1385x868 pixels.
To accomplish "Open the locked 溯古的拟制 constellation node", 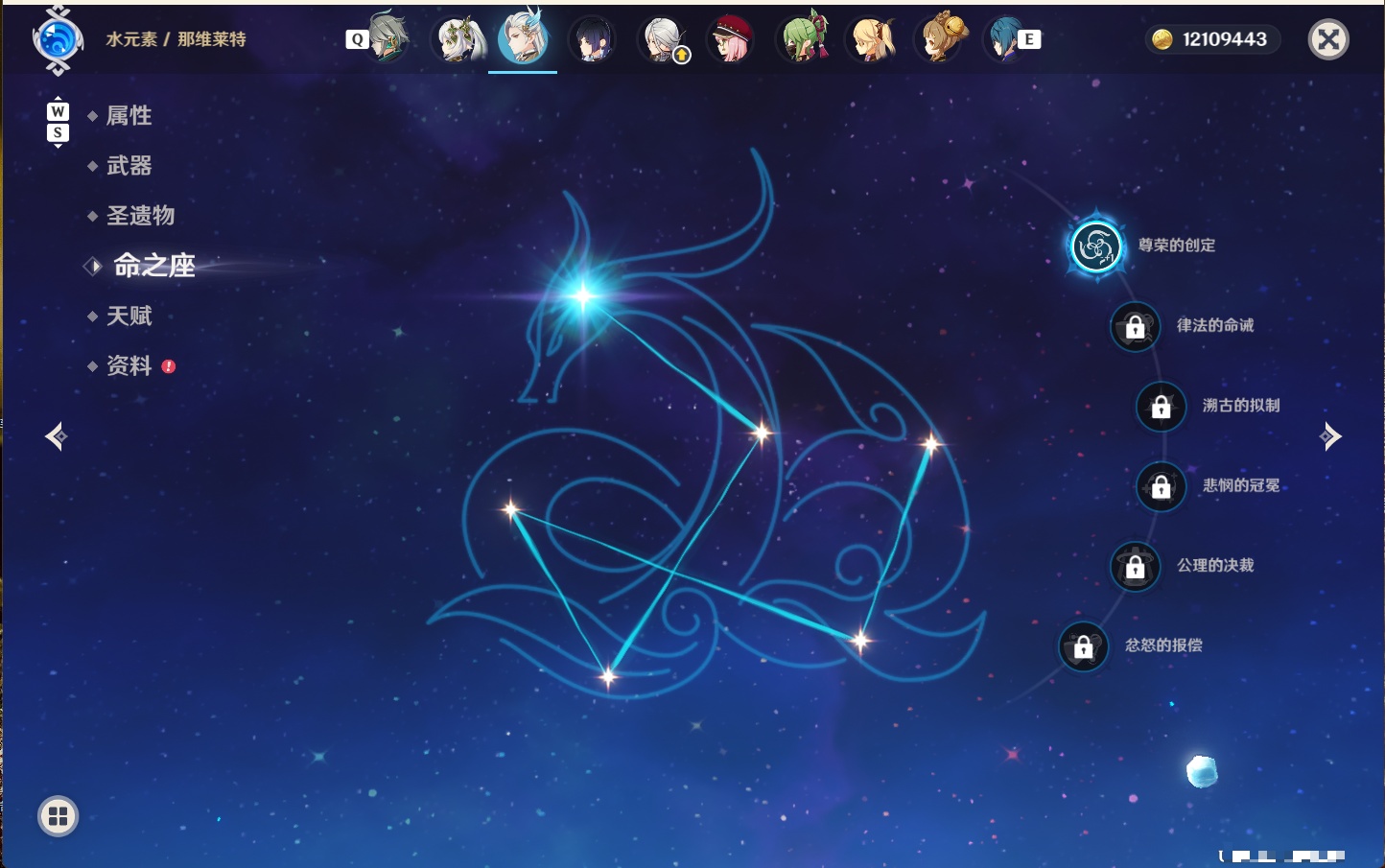I will point(1161,407).
